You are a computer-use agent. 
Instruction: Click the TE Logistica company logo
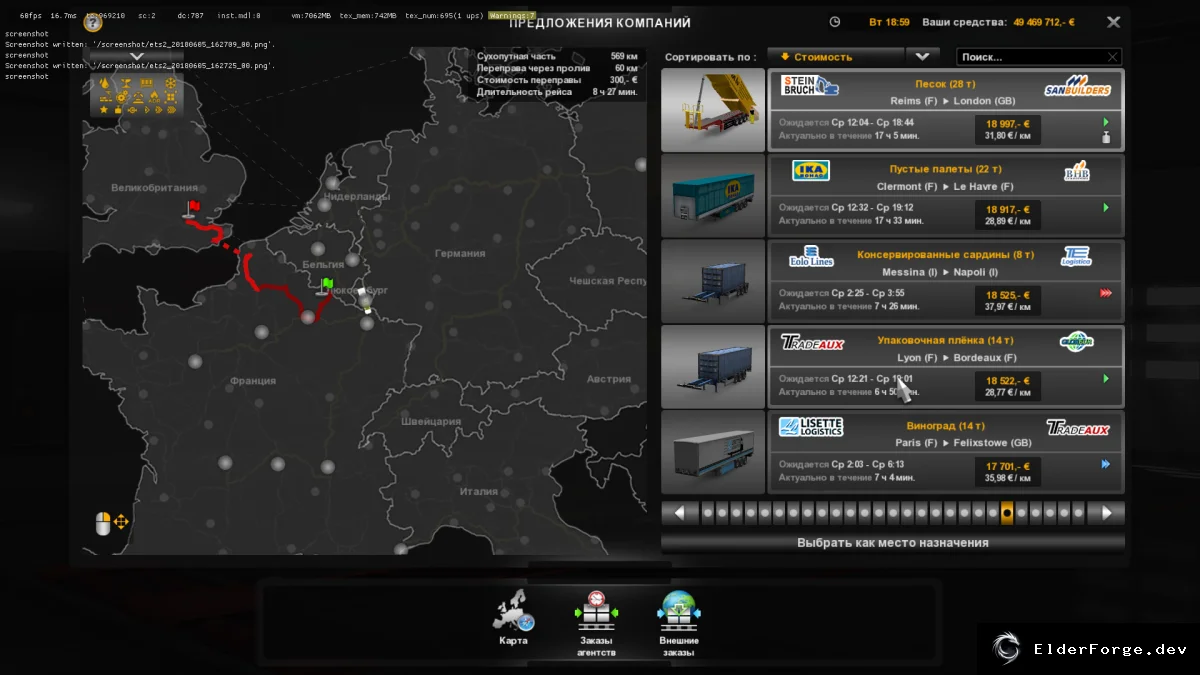(1076, 257)
